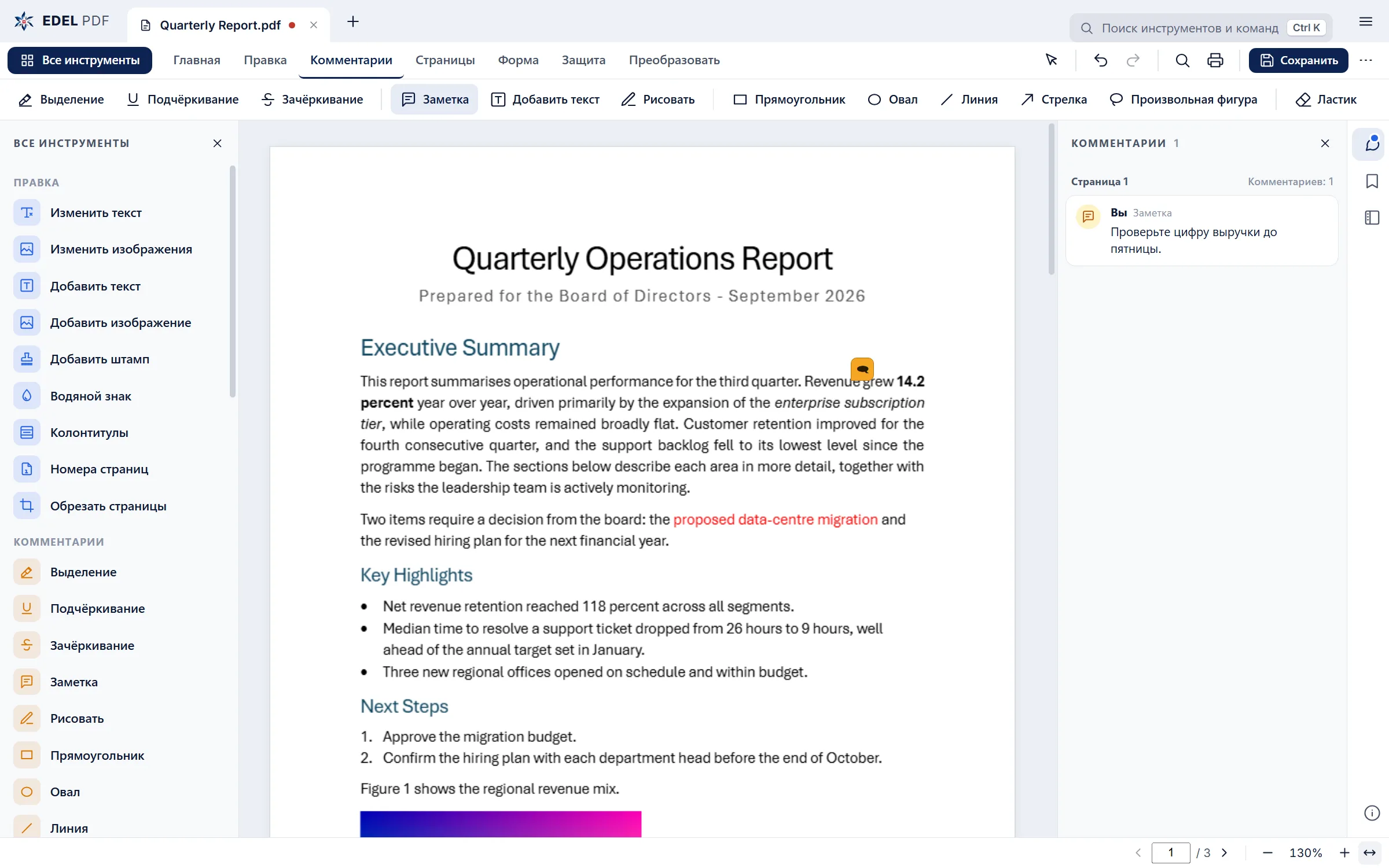Click the document info icon
The image size is (1389, 868).
pyautogui.click(x=1372, y=813)
